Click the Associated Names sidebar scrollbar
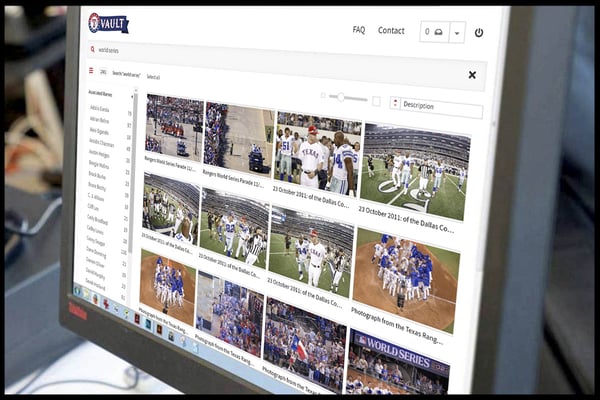600x400 pixels. (x=133, y=172)
